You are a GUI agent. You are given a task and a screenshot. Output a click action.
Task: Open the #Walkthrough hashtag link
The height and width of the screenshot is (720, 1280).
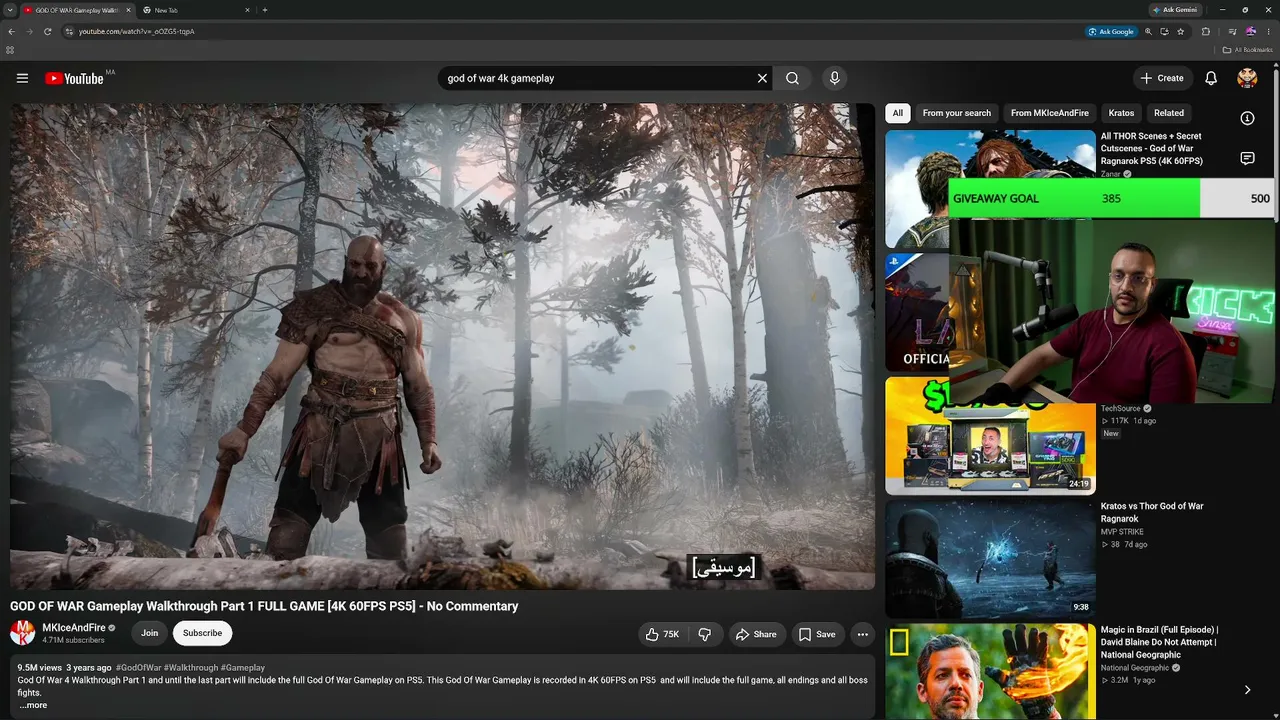click(190, 668)
